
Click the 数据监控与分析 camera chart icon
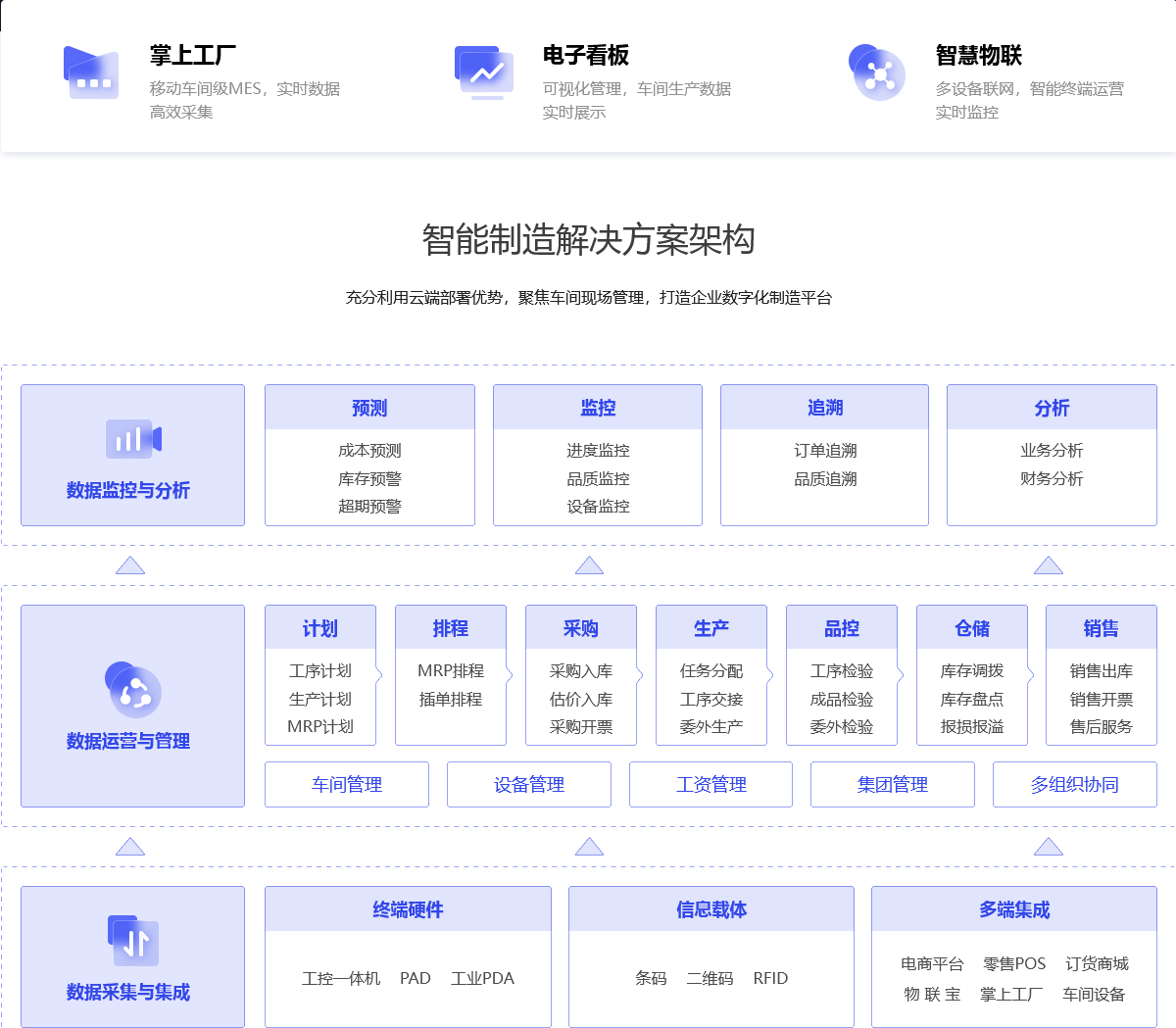pyautogui.click(x=133, y=439)
